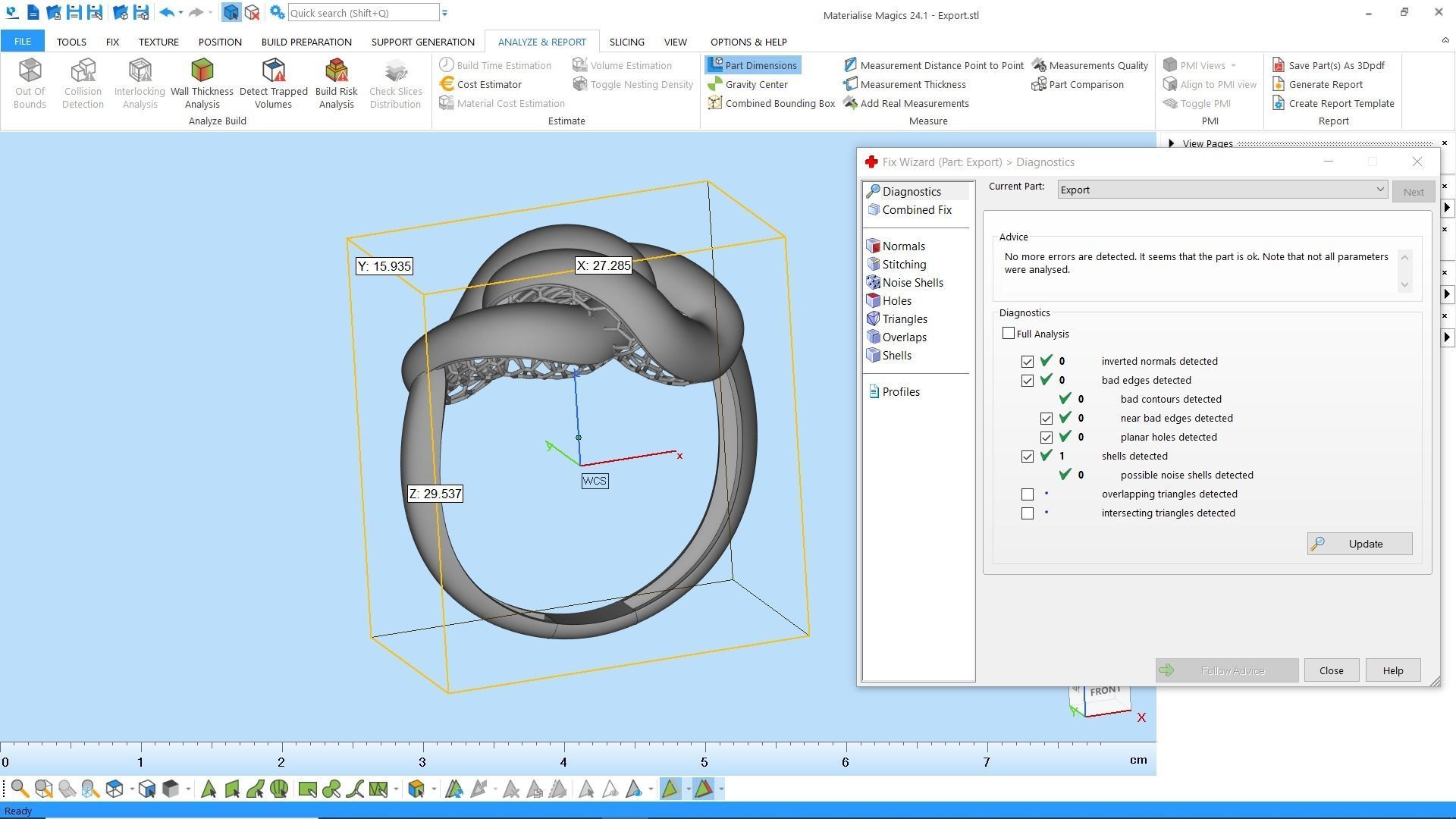Screen dimensions: 1456x819
Task: Focus the Quick search field
Action: click(x=363, y=13)
